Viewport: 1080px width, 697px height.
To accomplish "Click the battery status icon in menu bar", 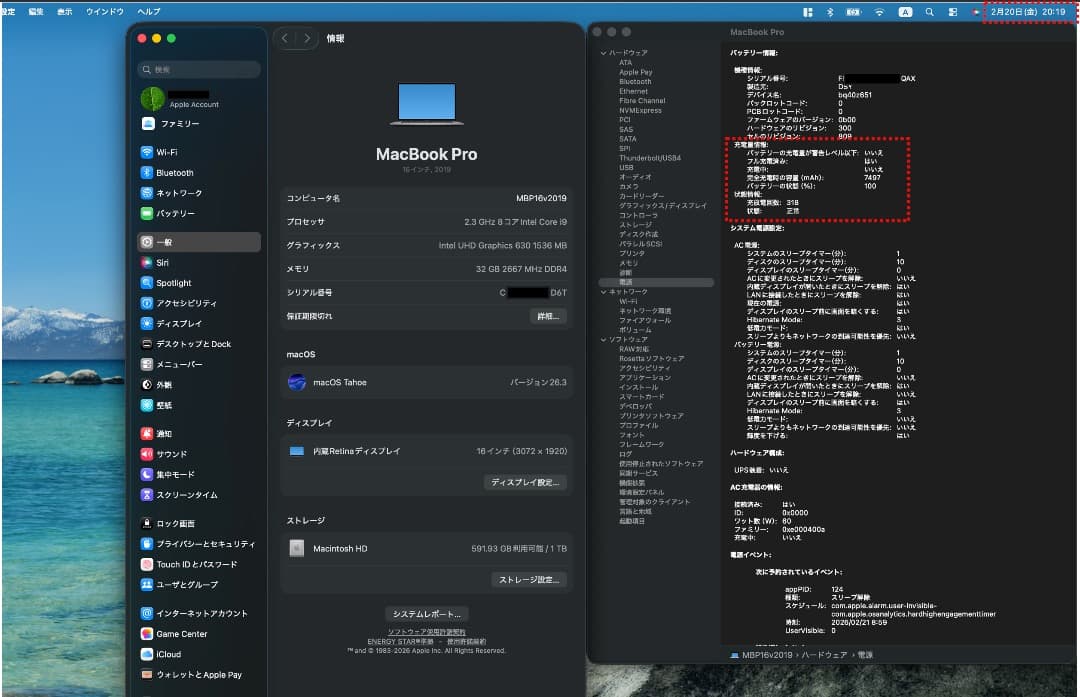I will (x=853, y=12).
